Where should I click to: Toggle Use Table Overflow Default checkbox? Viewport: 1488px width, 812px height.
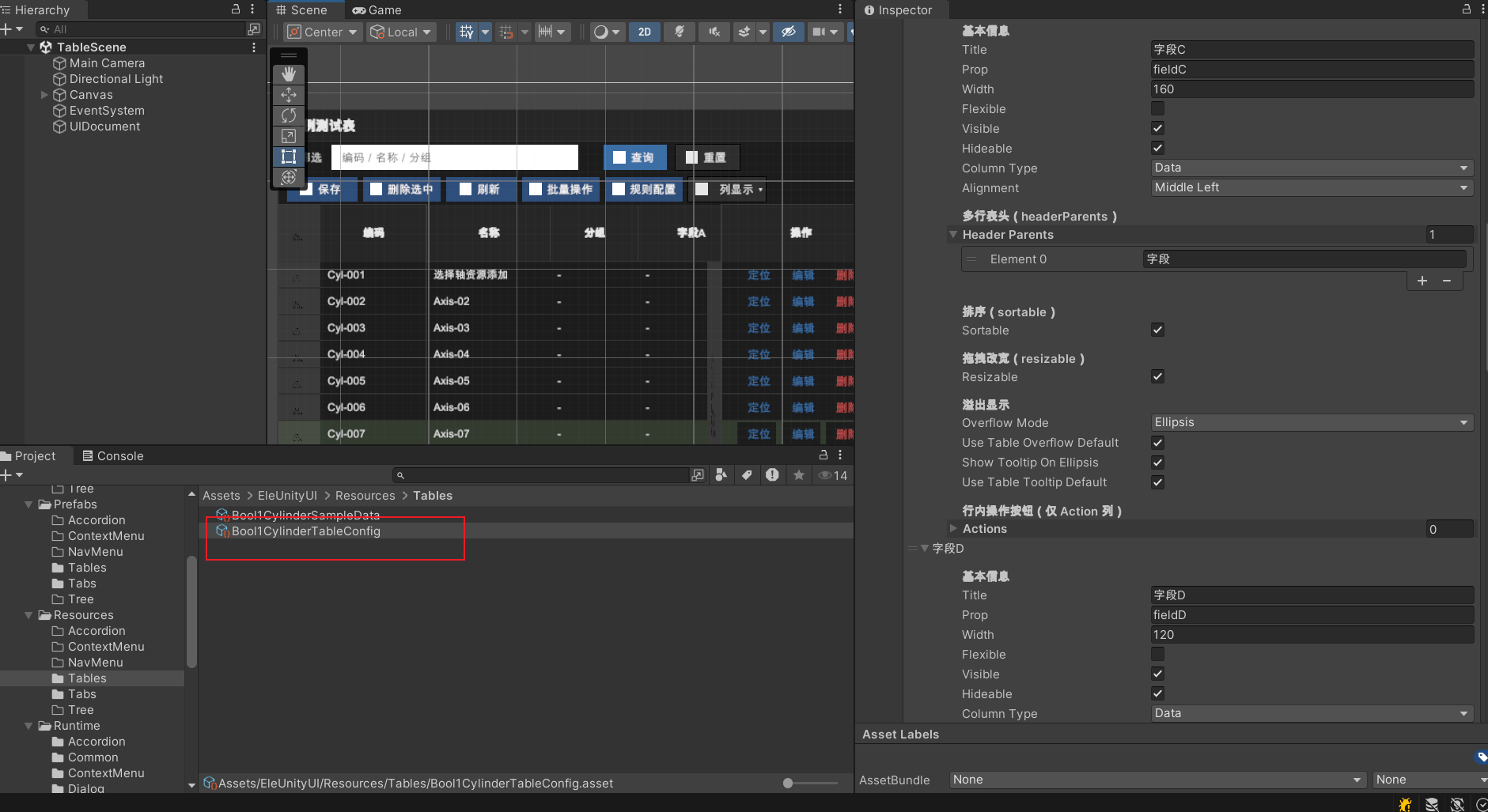point(1157,443)
